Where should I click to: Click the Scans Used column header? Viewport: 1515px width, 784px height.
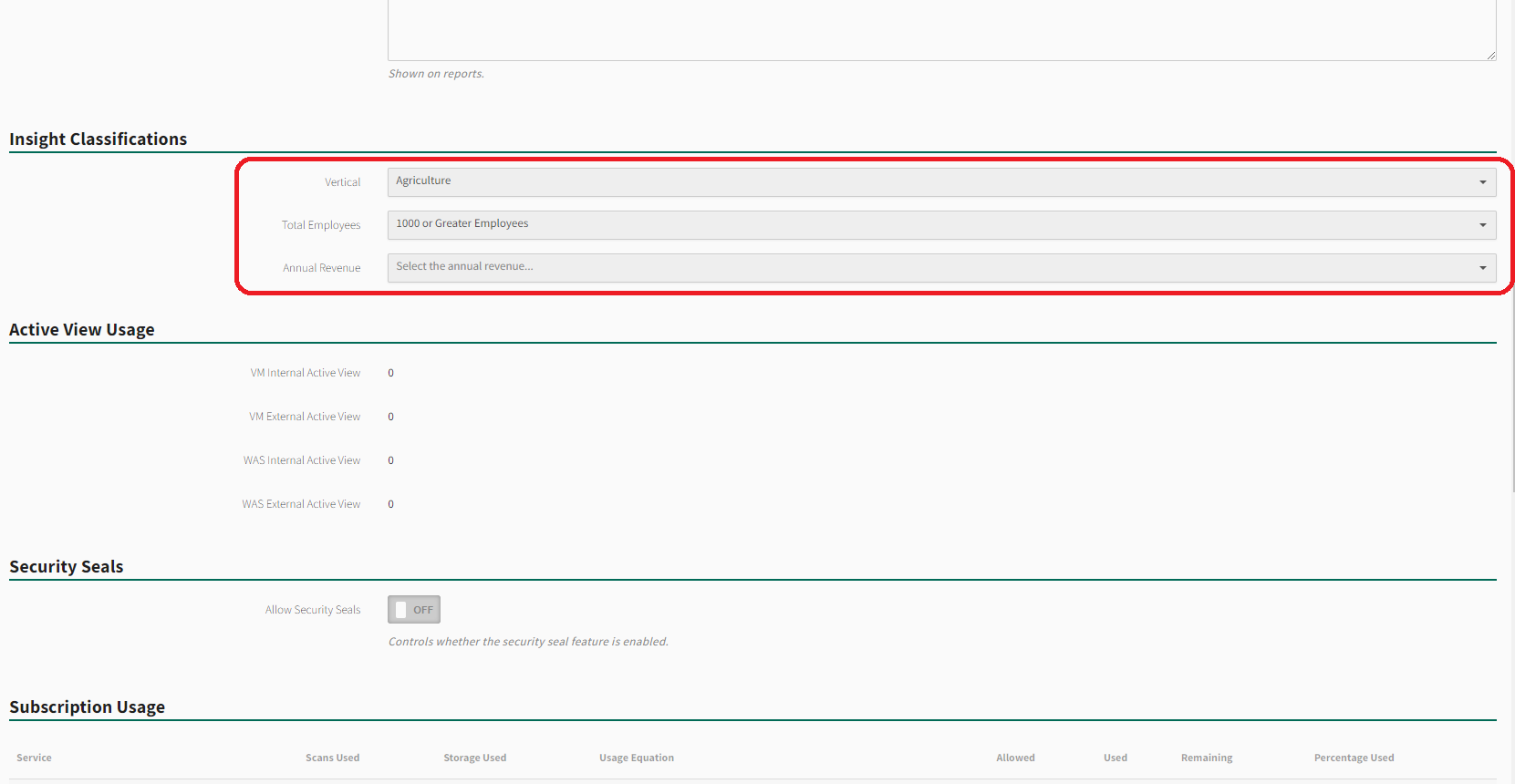pos(332,758)
